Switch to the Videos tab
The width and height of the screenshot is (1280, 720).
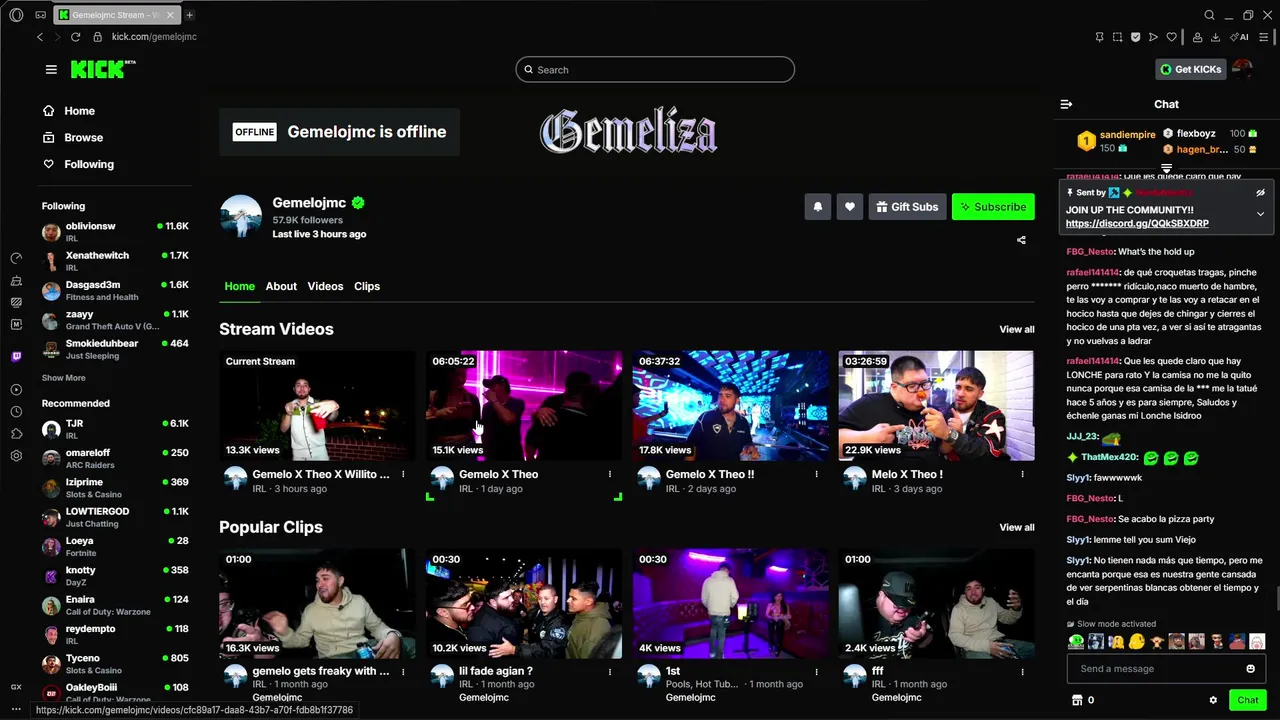[x=325, y=286]
